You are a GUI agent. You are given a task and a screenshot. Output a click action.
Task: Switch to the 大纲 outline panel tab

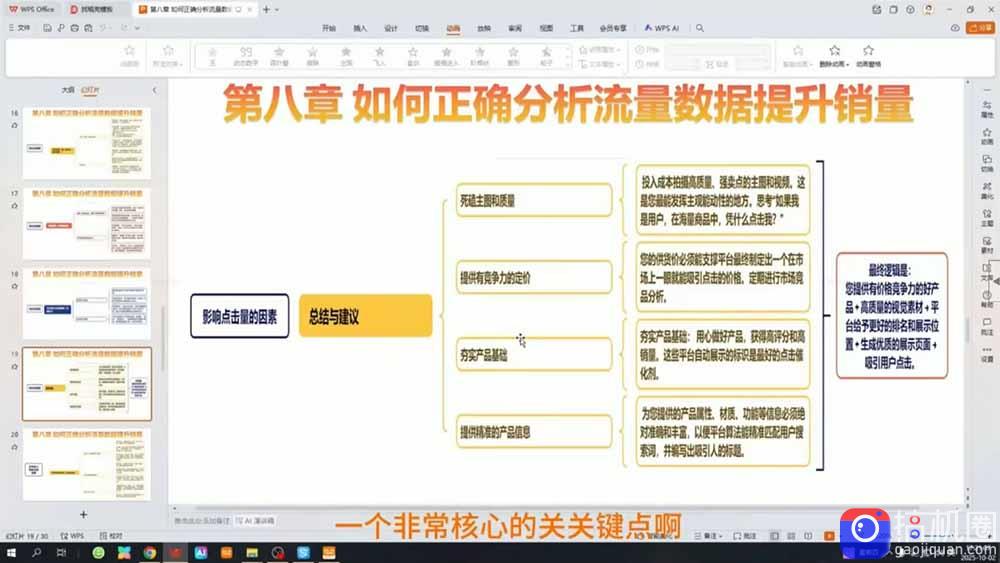68,90
